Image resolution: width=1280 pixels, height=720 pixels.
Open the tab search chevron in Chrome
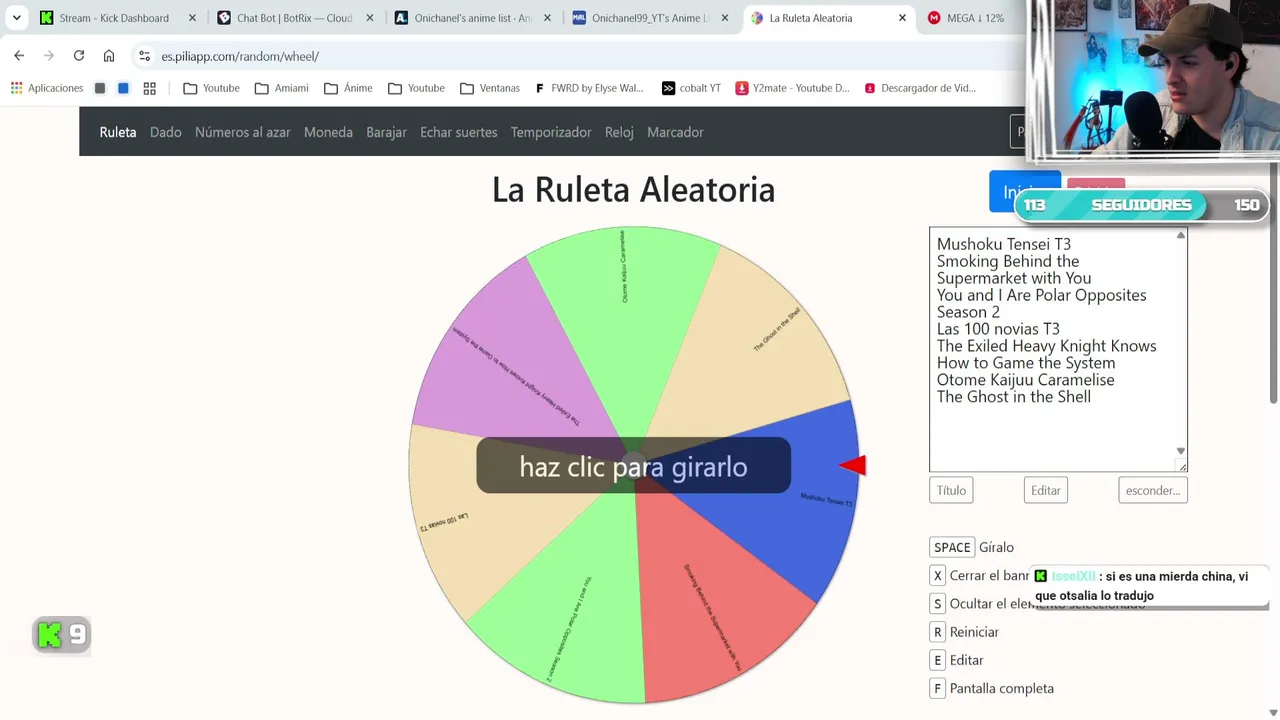pos(17,18)
